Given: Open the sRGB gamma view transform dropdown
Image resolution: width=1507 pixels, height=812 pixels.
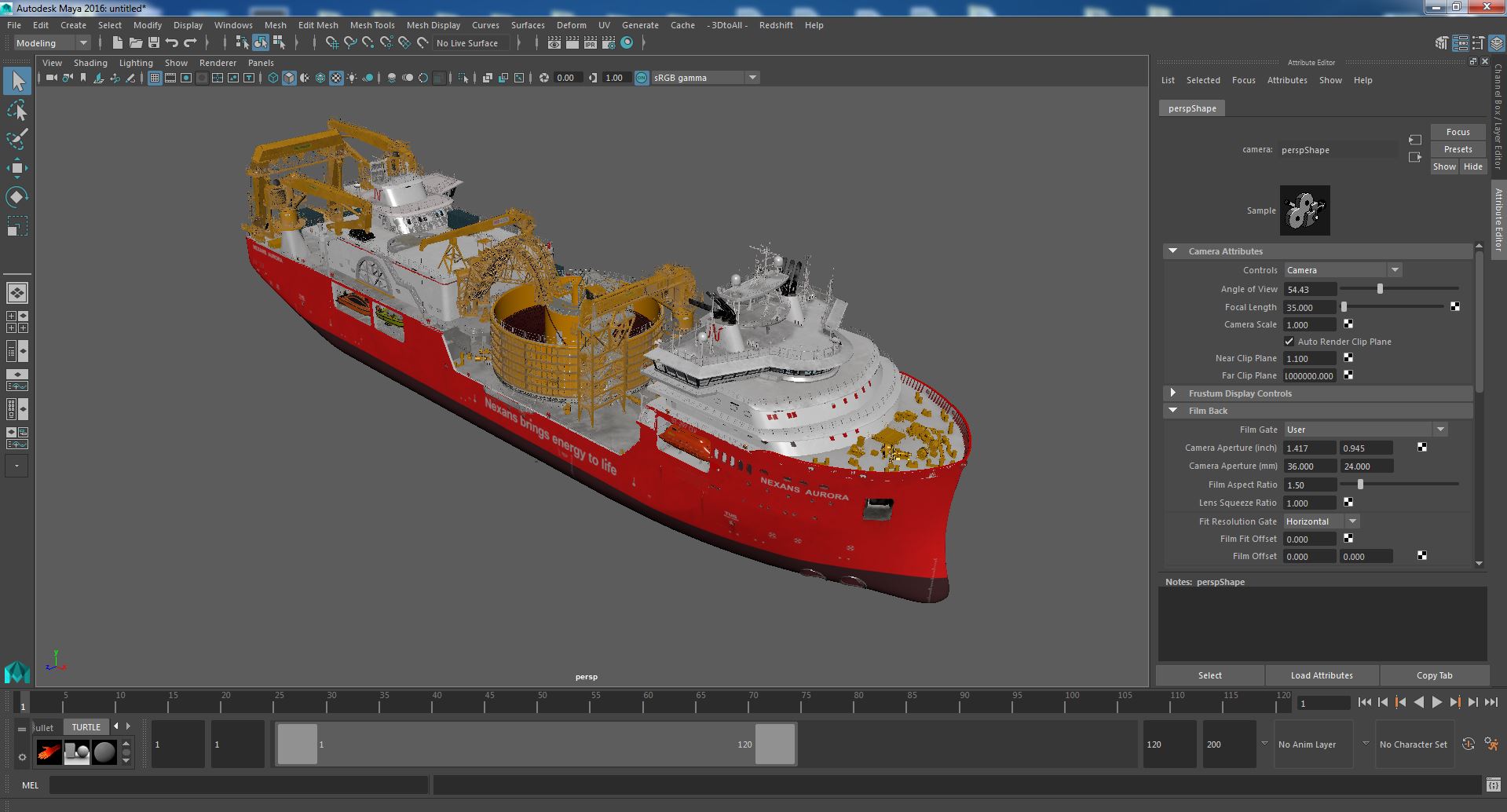Looking at the screenshot, I should point(705,78).
